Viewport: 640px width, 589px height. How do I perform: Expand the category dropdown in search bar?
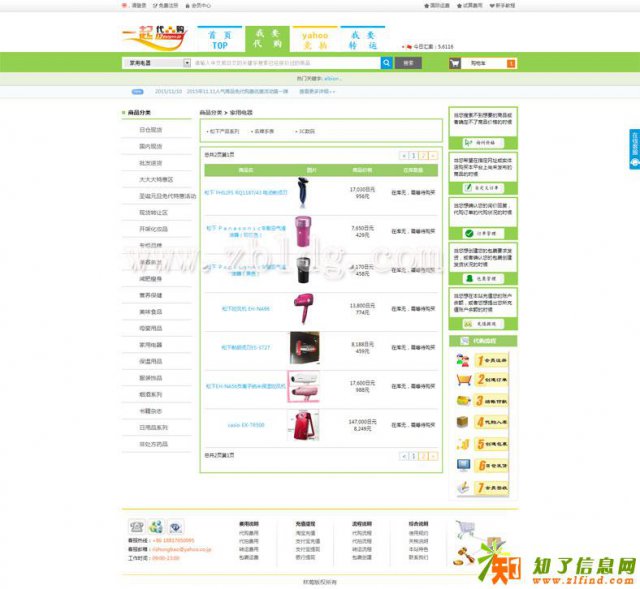point(187,62)
